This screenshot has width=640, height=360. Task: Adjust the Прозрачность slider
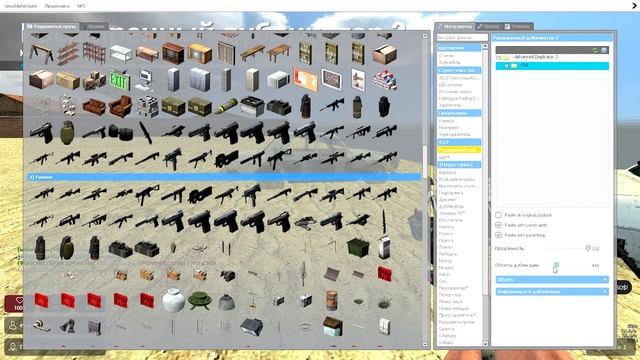588,248
